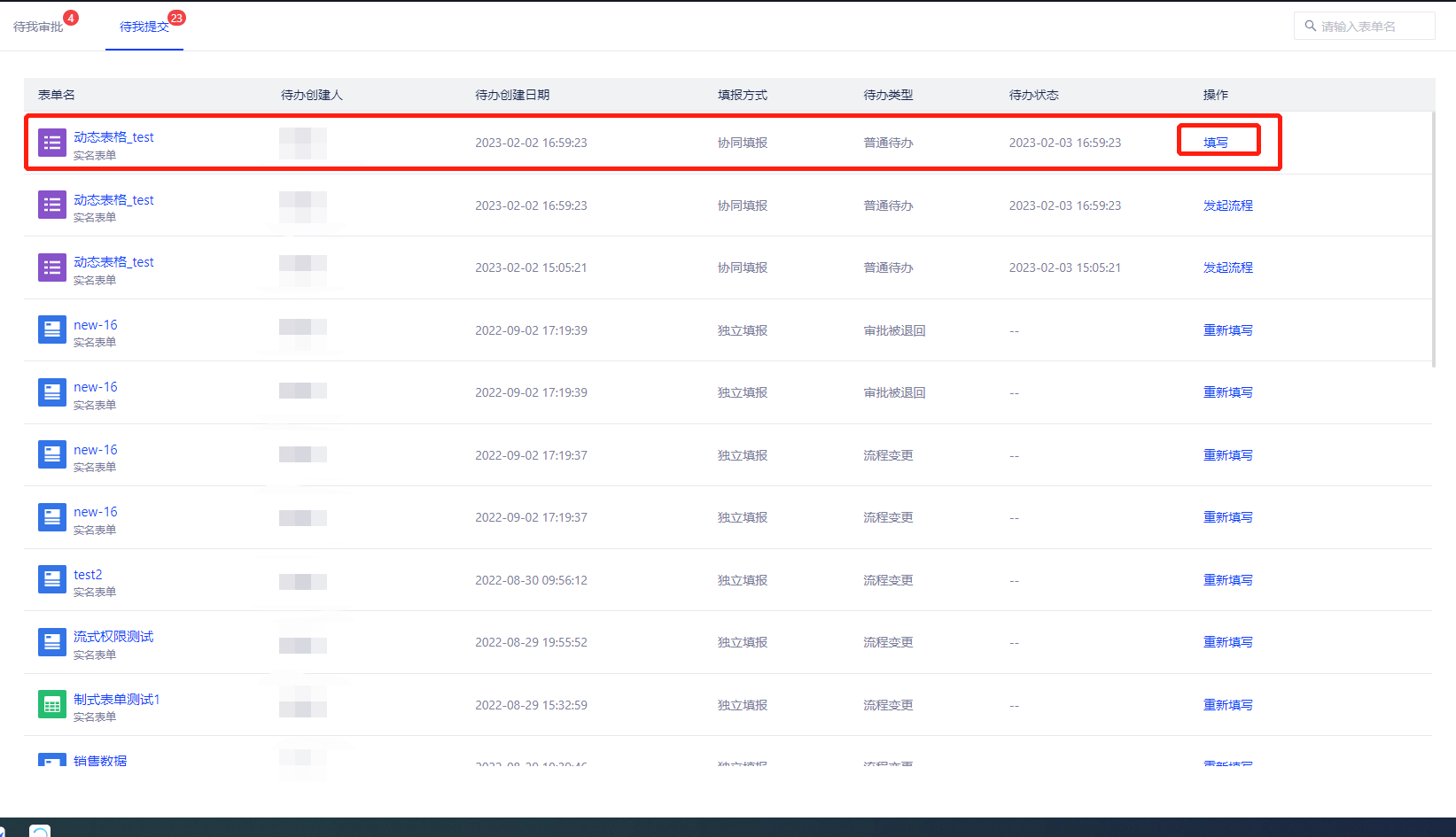Image resolution: width=1456 pixels, height=837 pixels.
Task: Click the blue form icon beside 销售数据
Action: (x=52, y=760)
